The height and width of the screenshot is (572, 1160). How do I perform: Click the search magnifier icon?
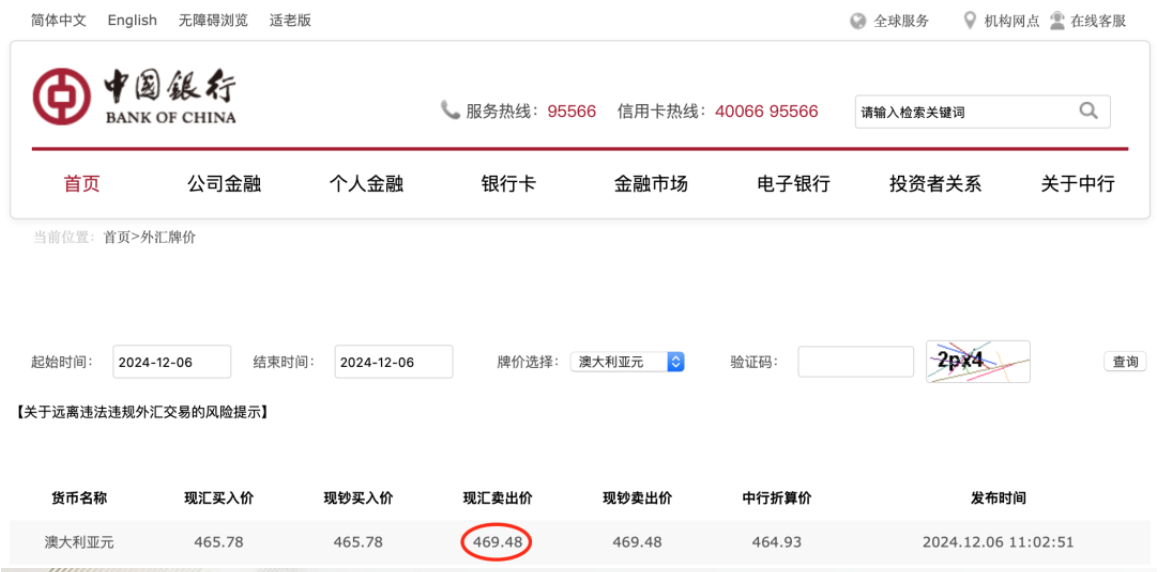pyautogui.click(x=1088, y=111)
